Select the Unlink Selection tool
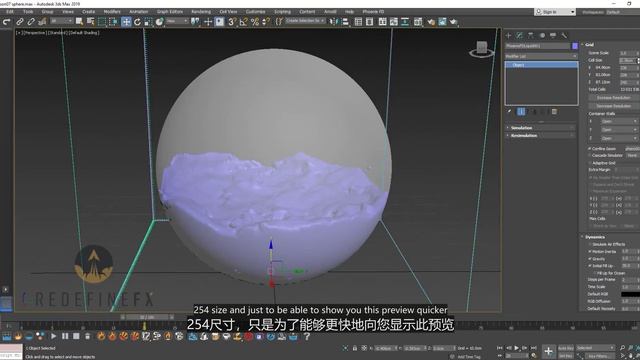 [x=31, y=22]
